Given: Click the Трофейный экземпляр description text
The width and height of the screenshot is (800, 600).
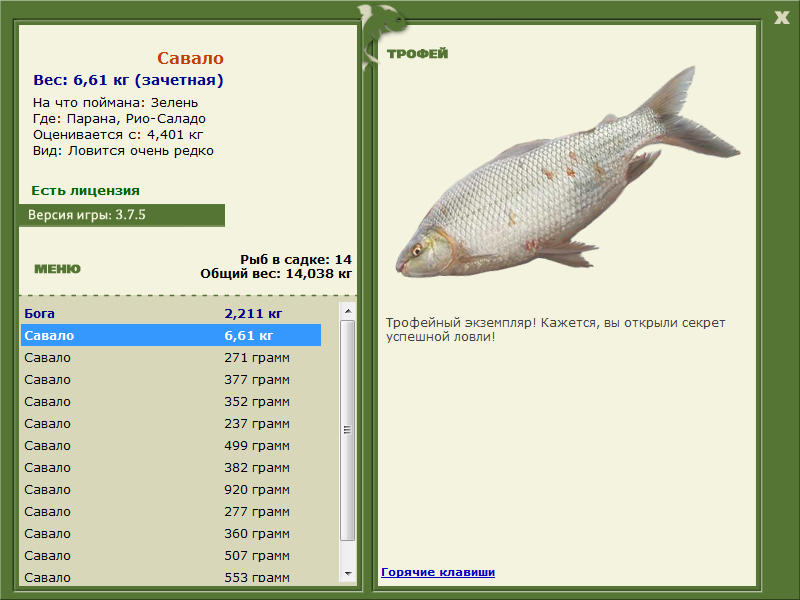Looking at the screenshot, I should click(555, 330).
